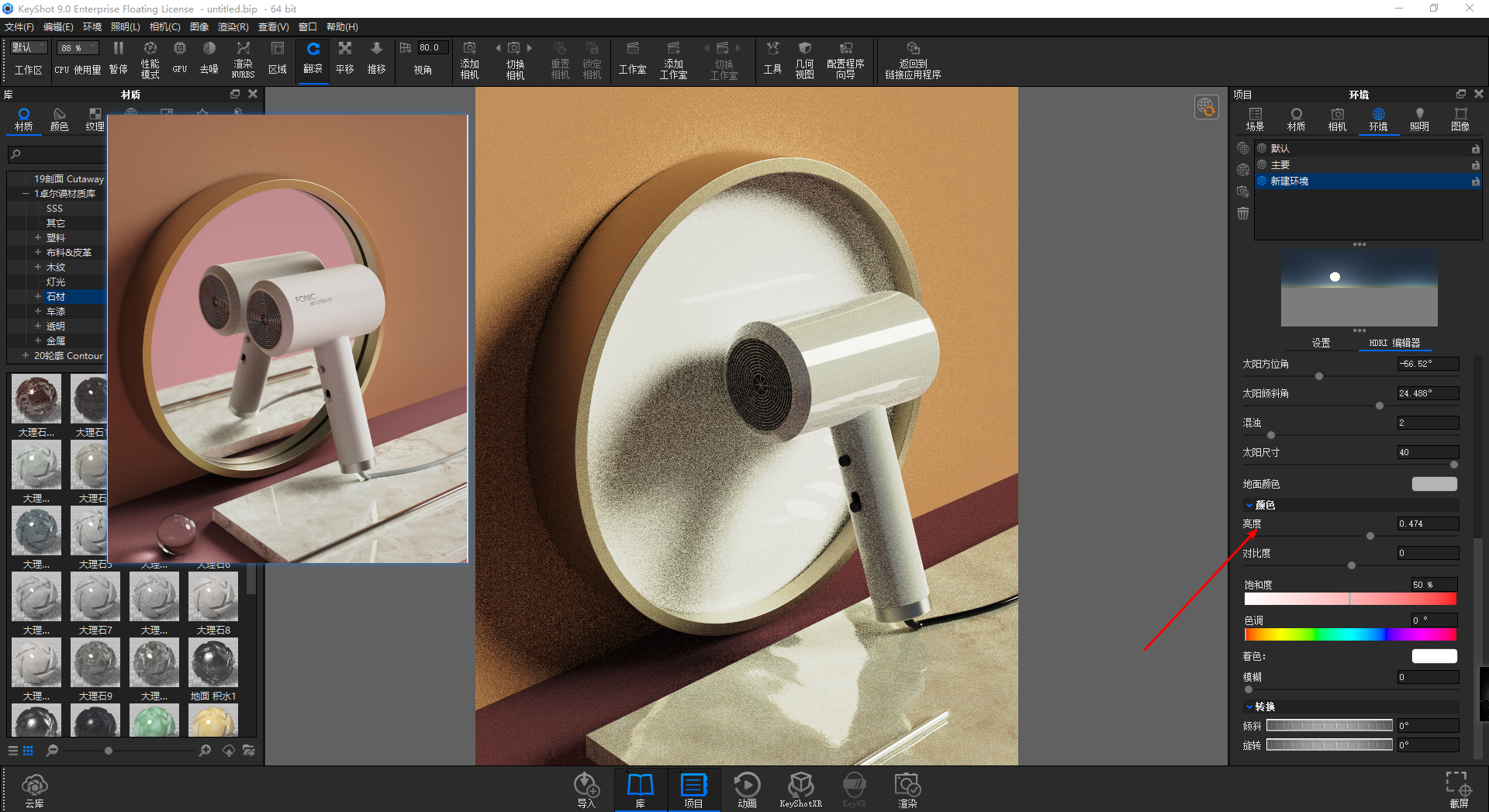Switch library to list view
The height and width of the screenshot is (812, 1489).
pyautogui.click(x=13, y=751)
